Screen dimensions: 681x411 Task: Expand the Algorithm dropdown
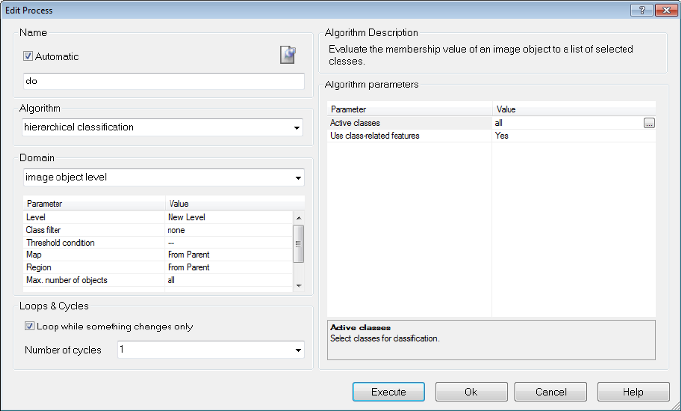(297, 128)
